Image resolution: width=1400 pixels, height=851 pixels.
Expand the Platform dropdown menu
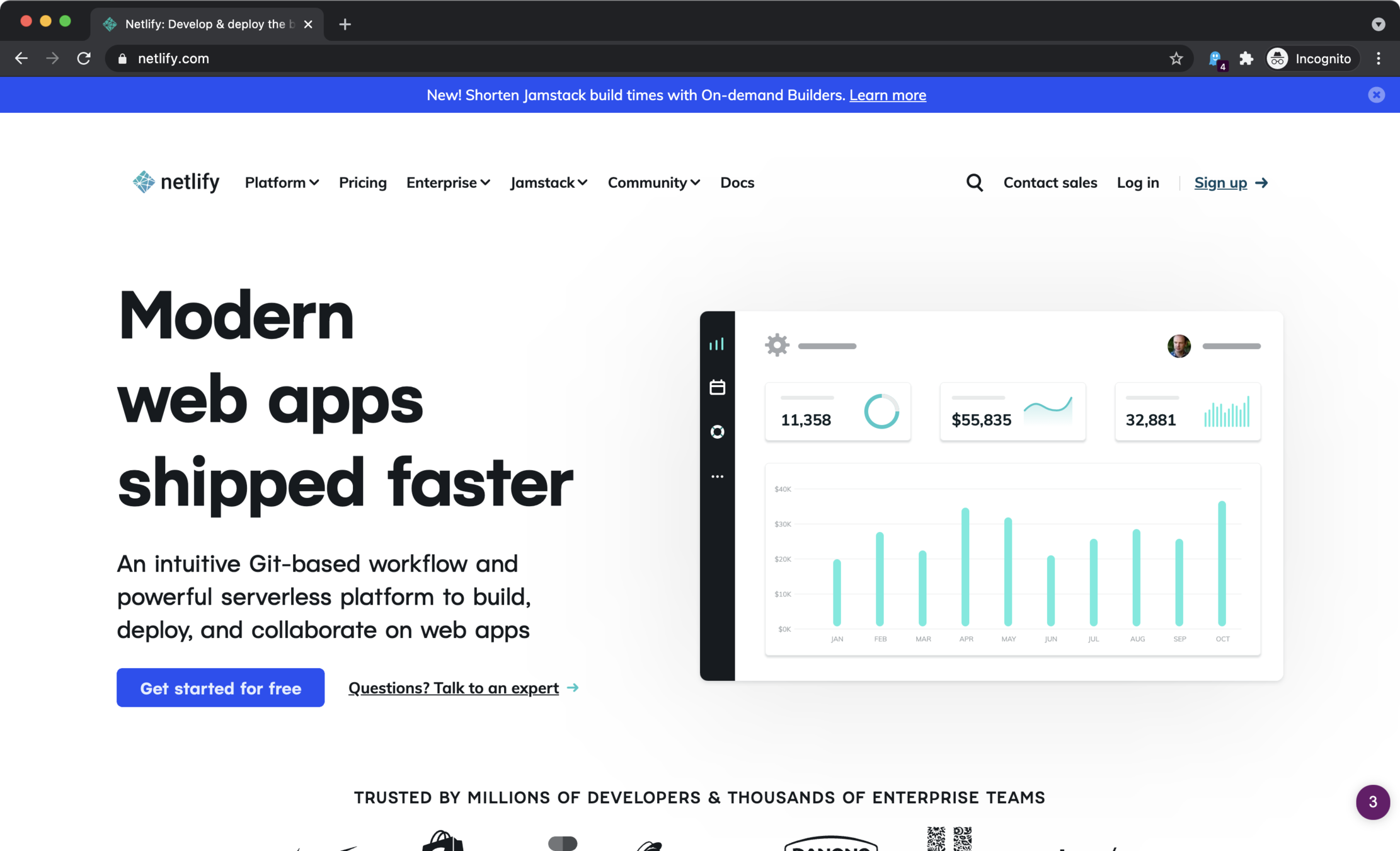tap(282, 183)
